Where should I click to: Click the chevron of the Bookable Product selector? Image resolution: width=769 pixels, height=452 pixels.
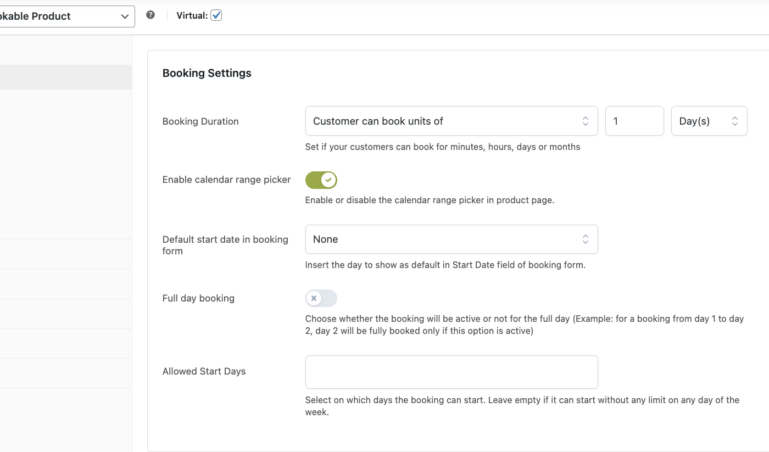tap(125, 16)
